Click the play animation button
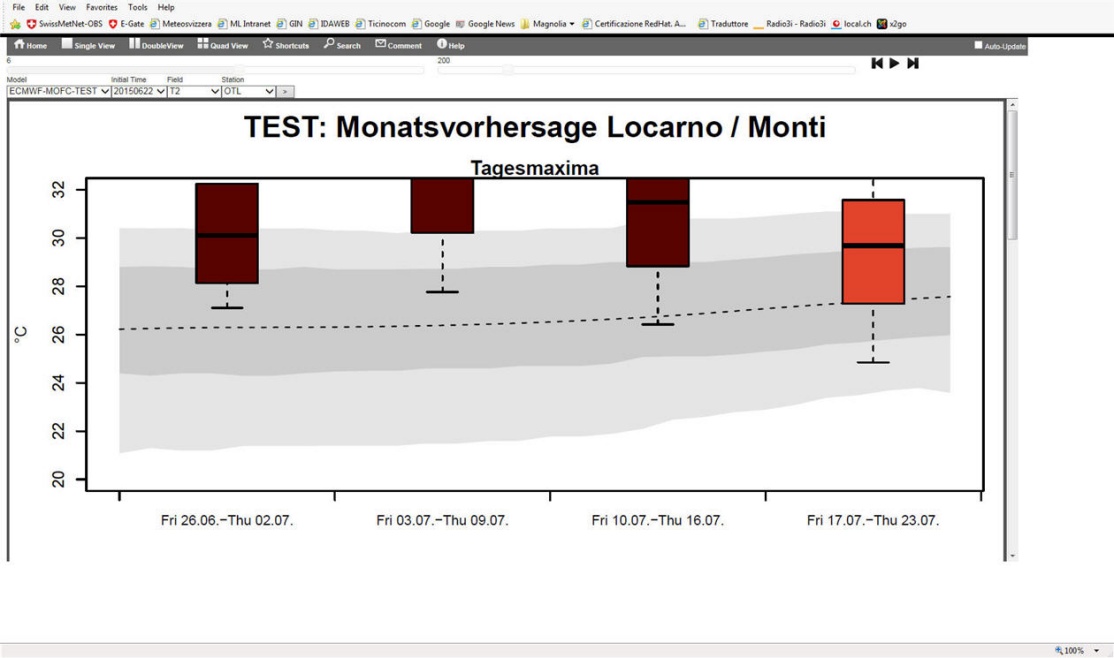 [894, 63]
